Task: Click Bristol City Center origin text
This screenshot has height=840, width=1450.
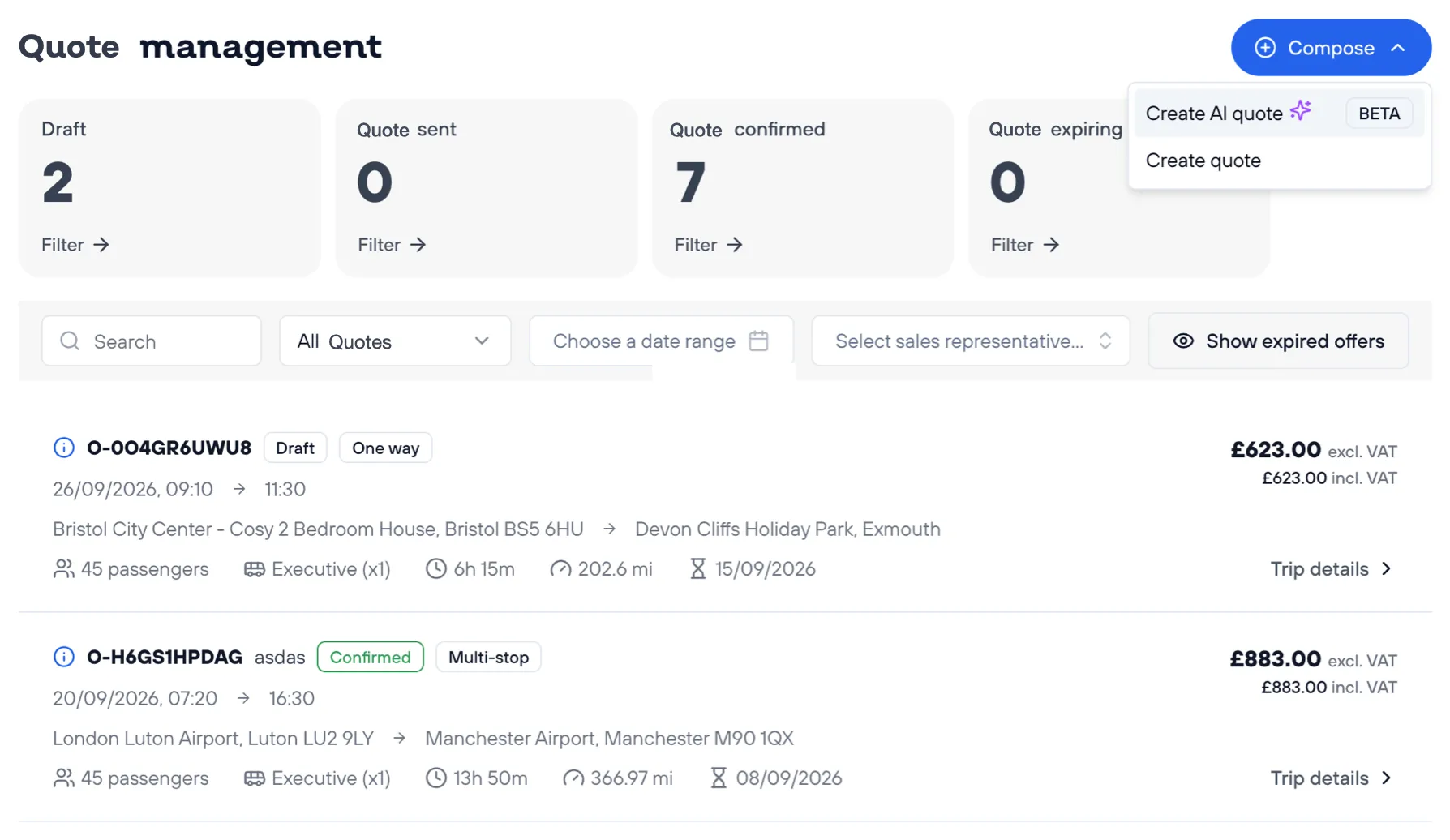Action: [318, 529]
